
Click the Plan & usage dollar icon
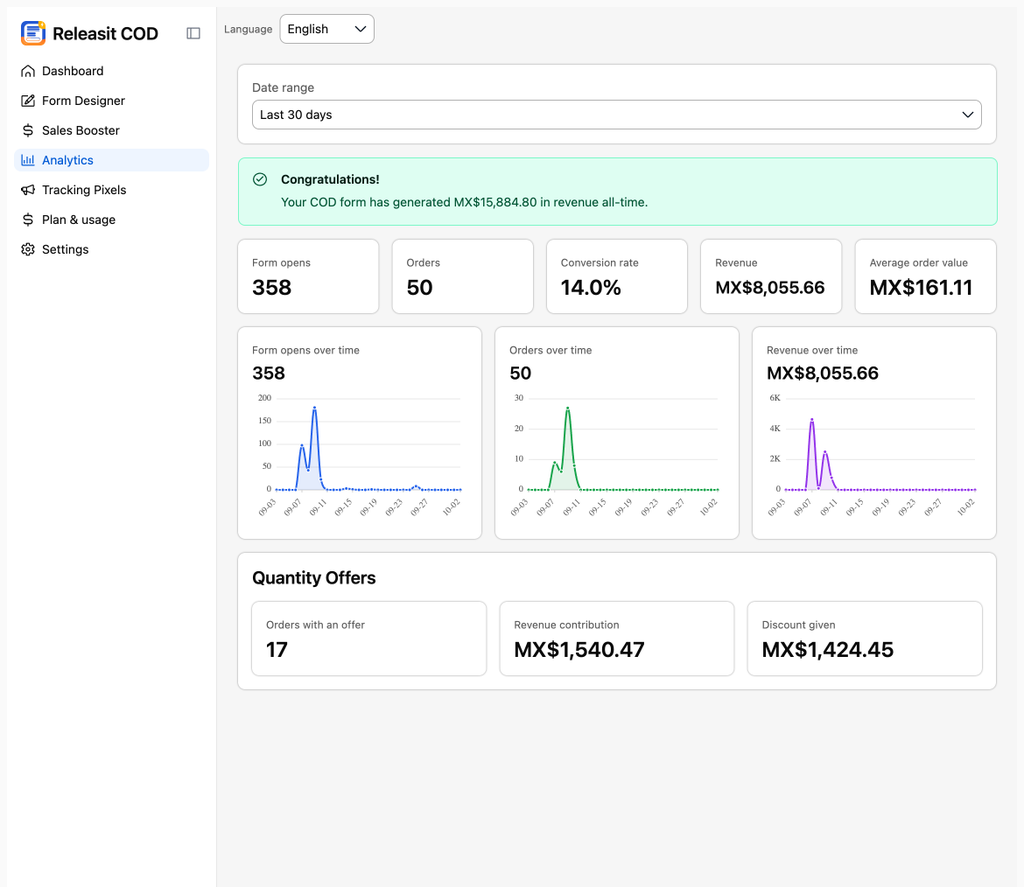27,219
